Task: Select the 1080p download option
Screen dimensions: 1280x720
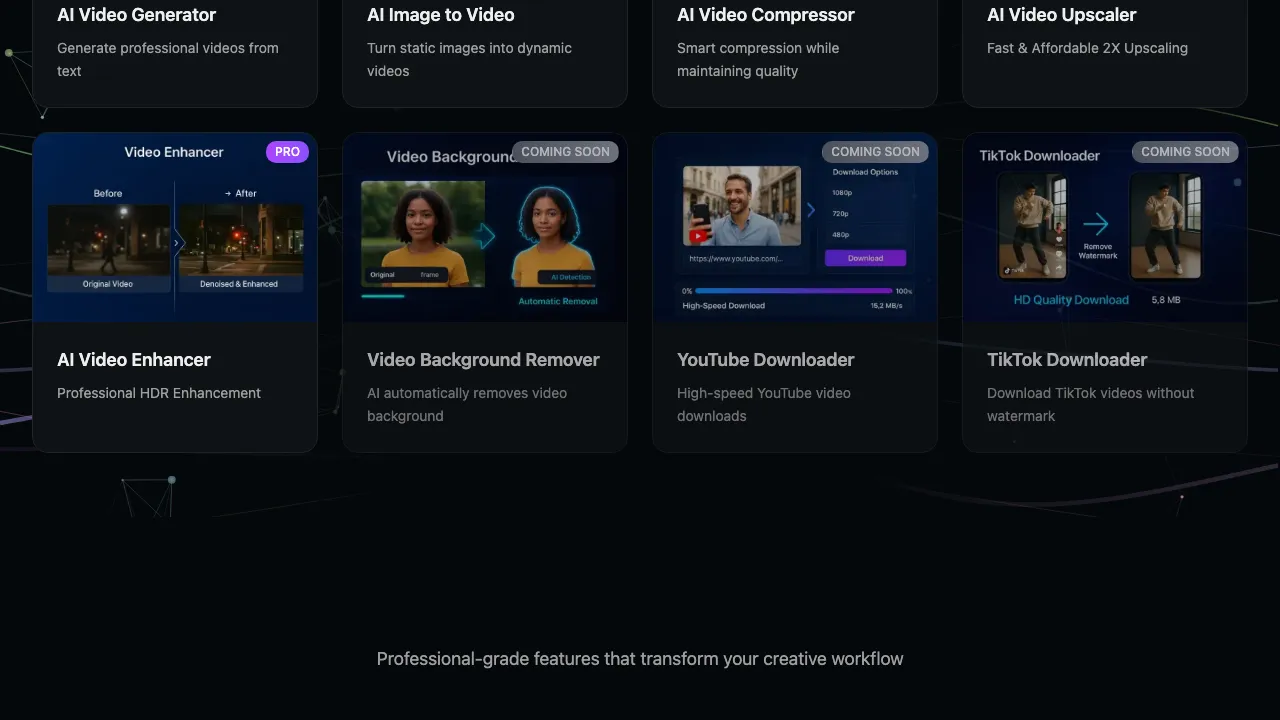Action: click(x=843, y=192)
